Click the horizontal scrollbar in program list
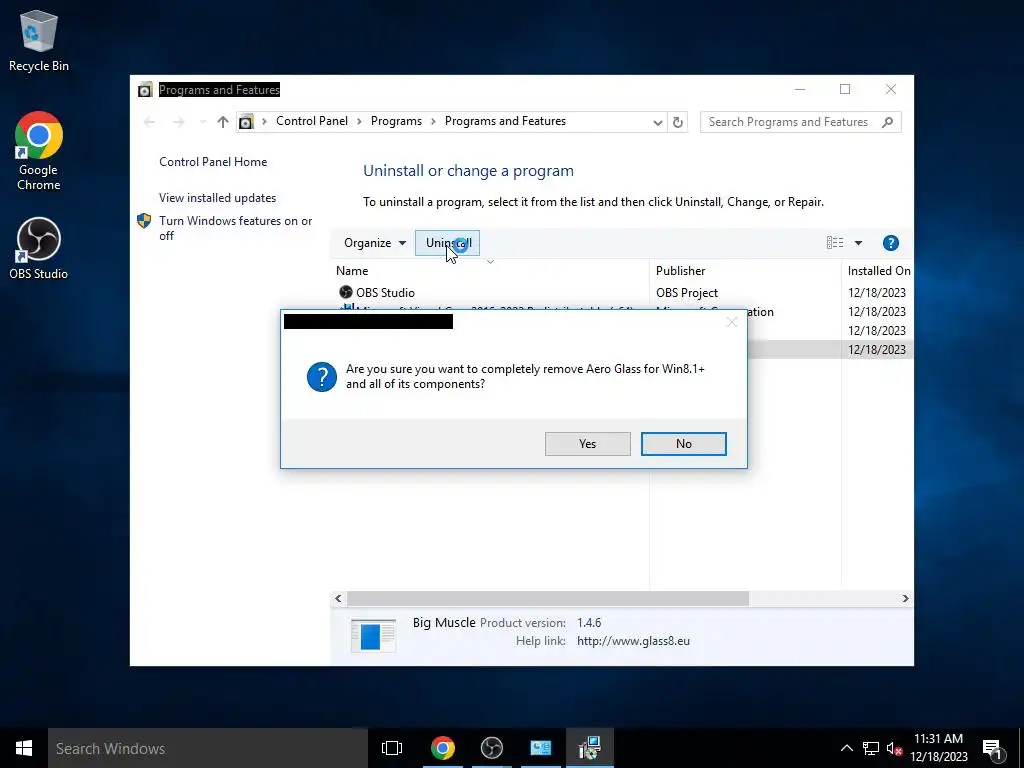1024x768 pixels. click(547, 598)
